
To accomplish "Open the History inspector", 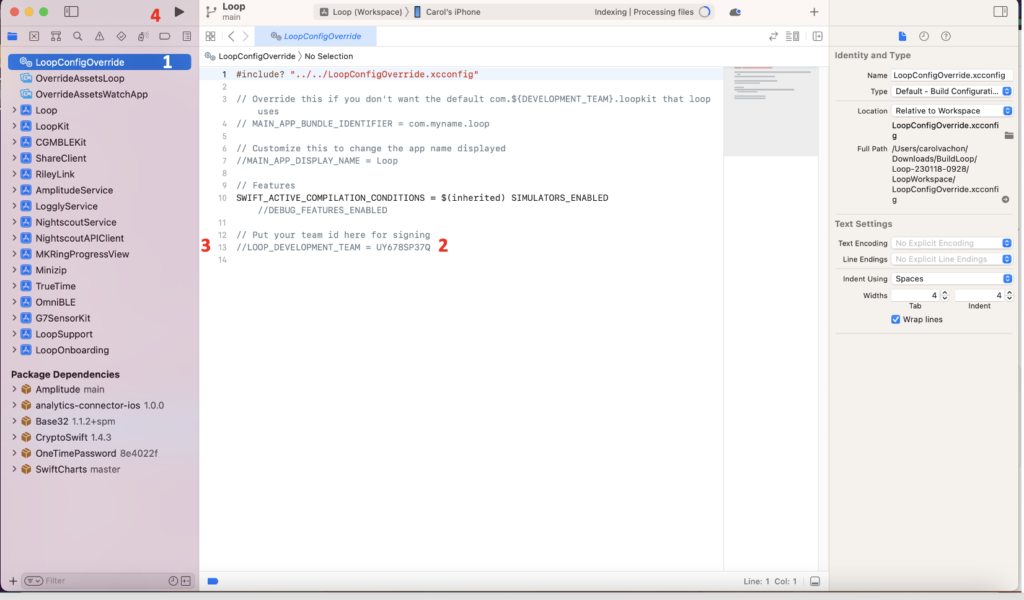I will pos(924,36).
